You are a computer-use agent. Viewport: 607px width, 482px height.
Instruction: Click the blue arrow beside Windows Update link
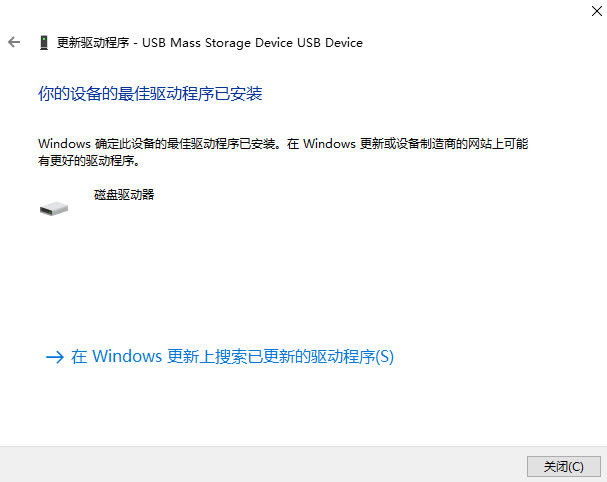pyautogui.click(x=55, y=357)
